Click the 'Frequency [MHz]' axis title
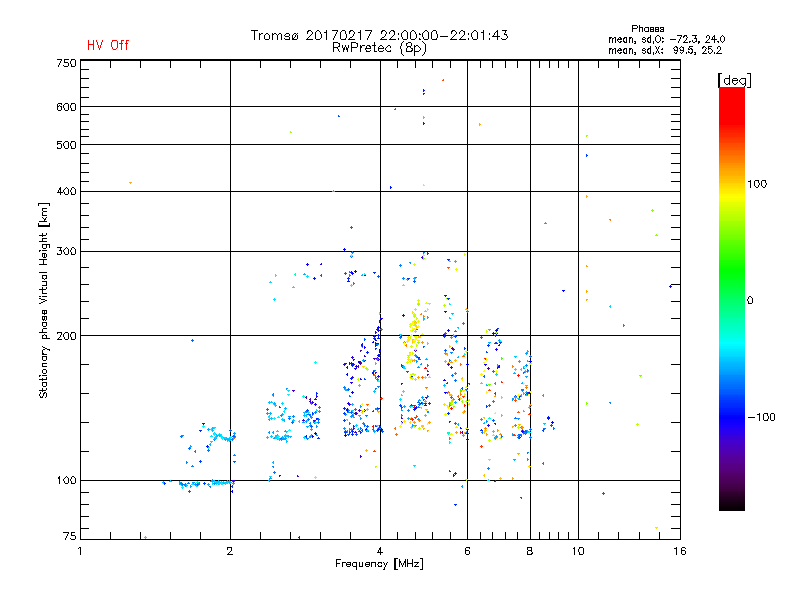This screenshot has height=600, width=800. pyautogui.click(x=379, y=564)
